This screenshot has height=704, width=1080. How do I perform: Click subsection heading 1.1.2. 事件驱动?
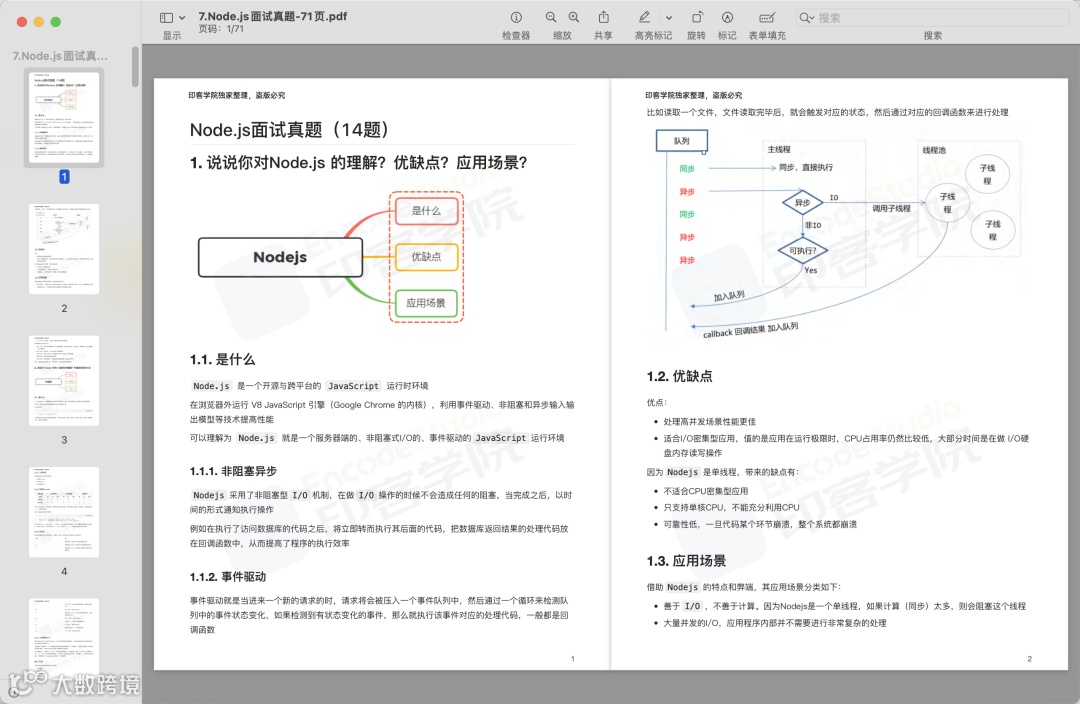tap(228, 577)
